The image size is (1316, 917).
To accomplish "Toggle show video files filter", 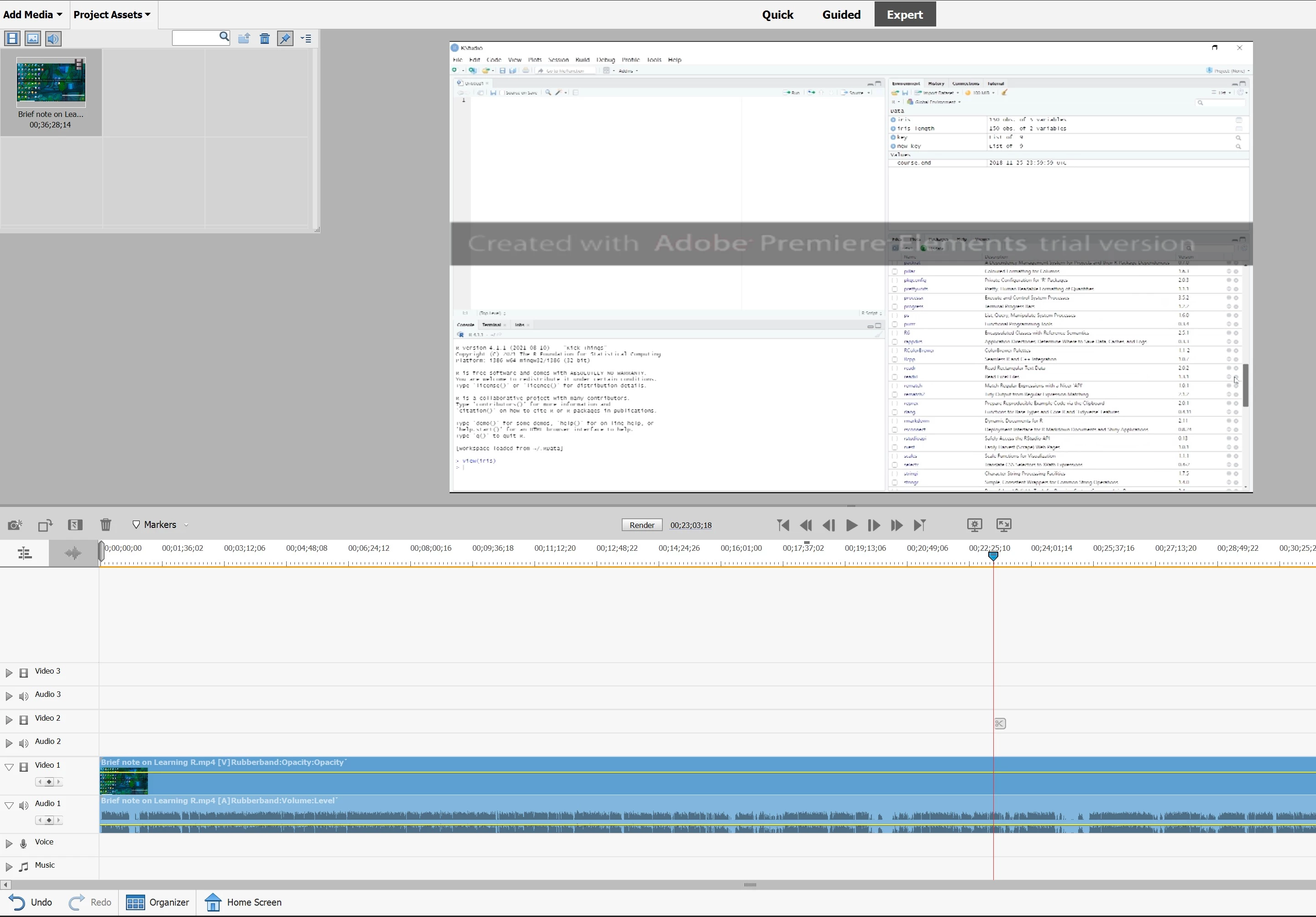I will coord(12,38).
